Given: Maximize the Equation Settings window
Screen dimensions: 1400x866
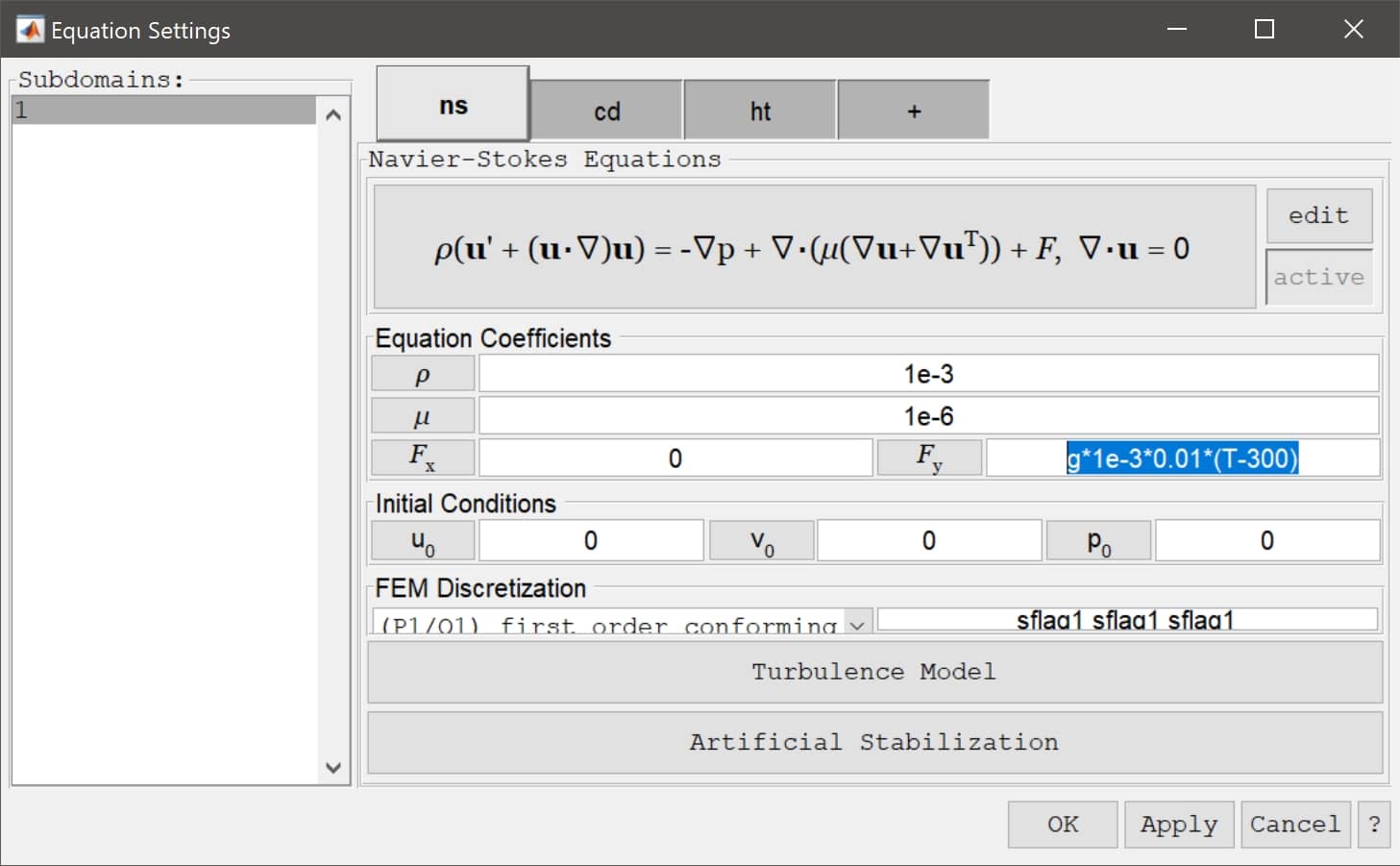Looking at the screenshot, I should pos(1265,29).
